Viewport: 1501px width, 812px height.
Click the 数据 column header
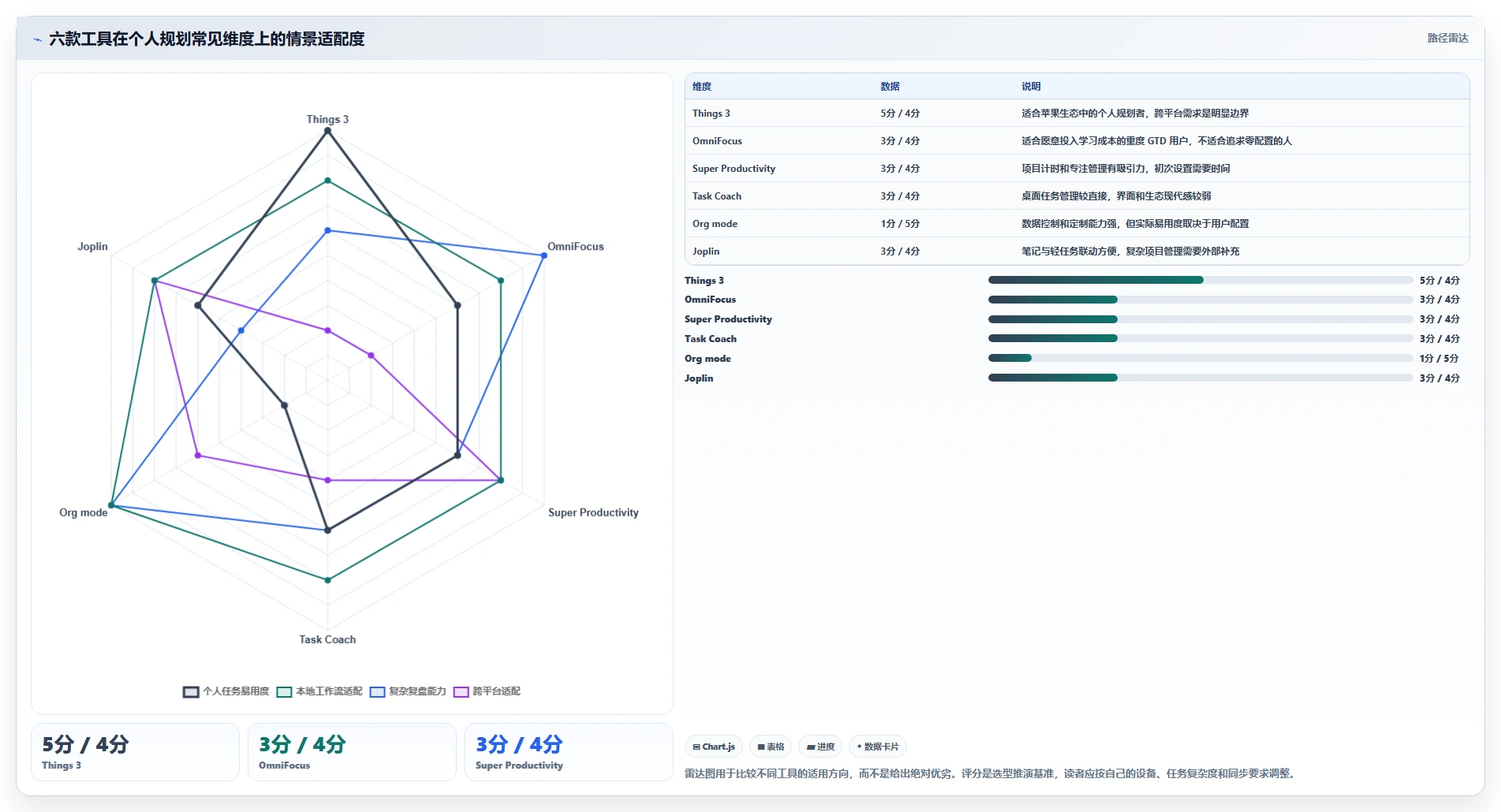(891, 87)
